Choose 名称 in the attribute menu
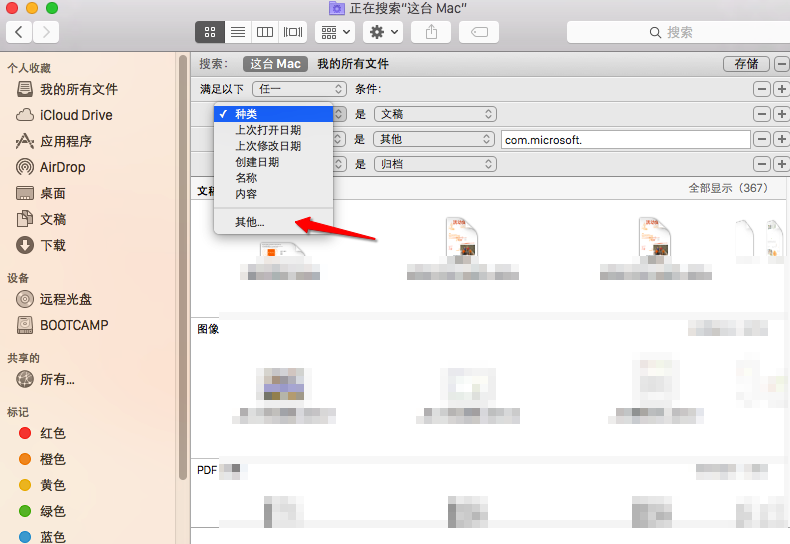The image size is (790, 544). [273, 178]
